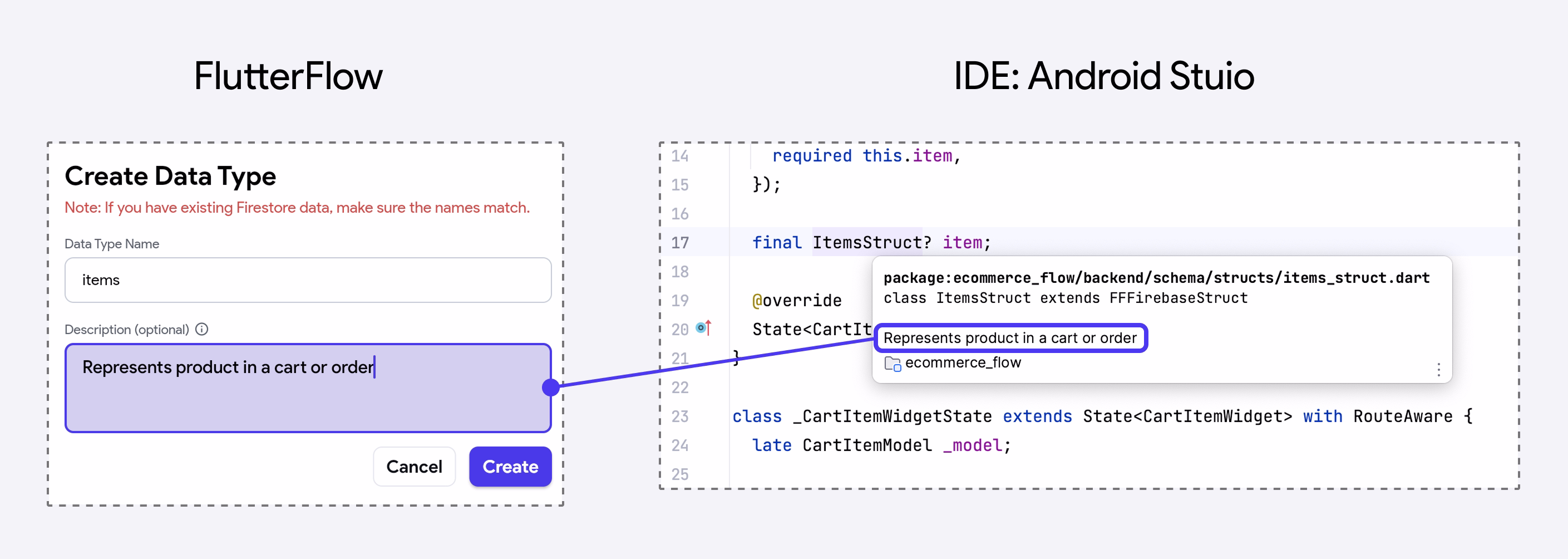Click the @override annotation on line 19
This screenshot has width=1568, height=559.
pos(797,300)
